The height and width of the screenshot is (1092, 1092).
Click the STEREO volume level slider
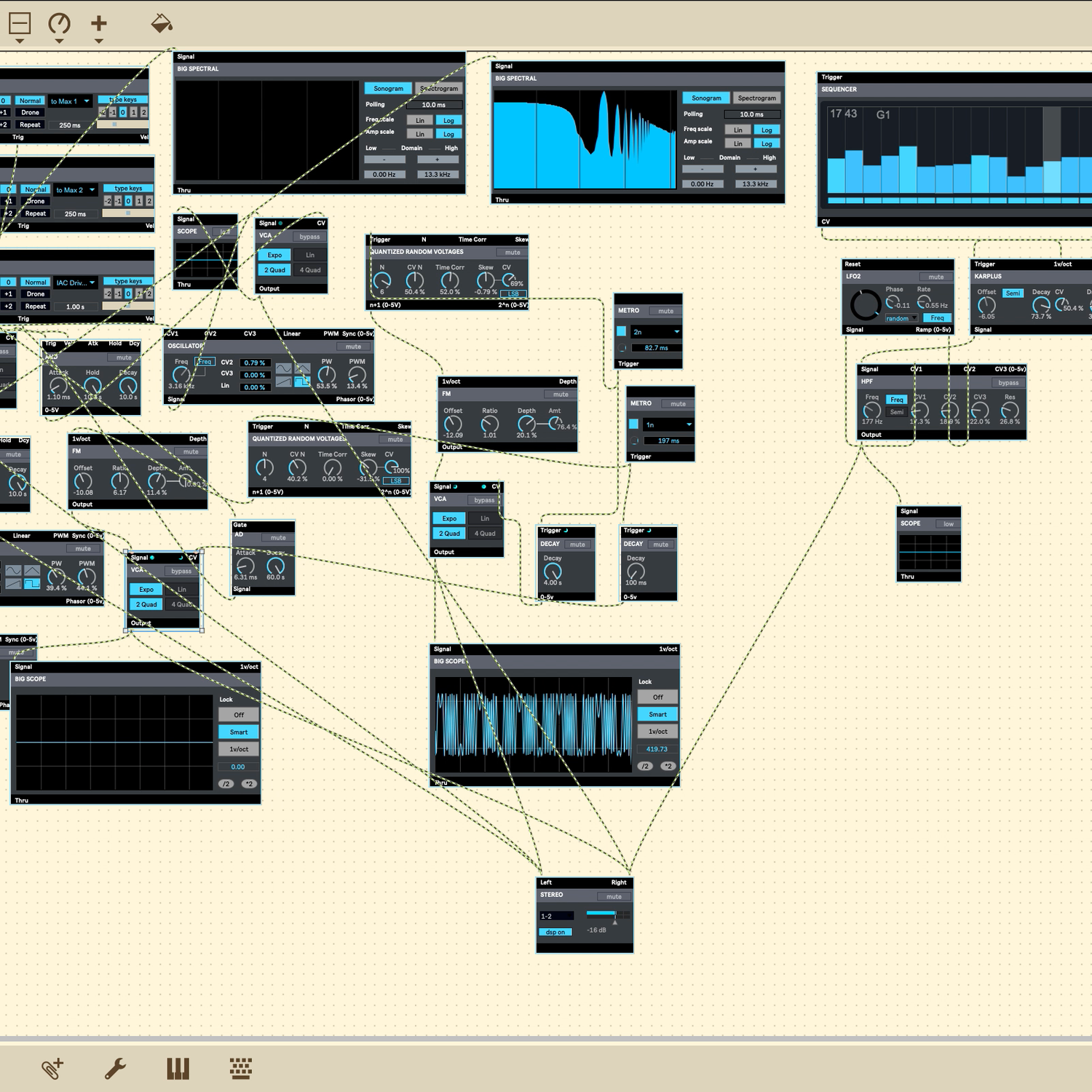(x=608, y=914)
